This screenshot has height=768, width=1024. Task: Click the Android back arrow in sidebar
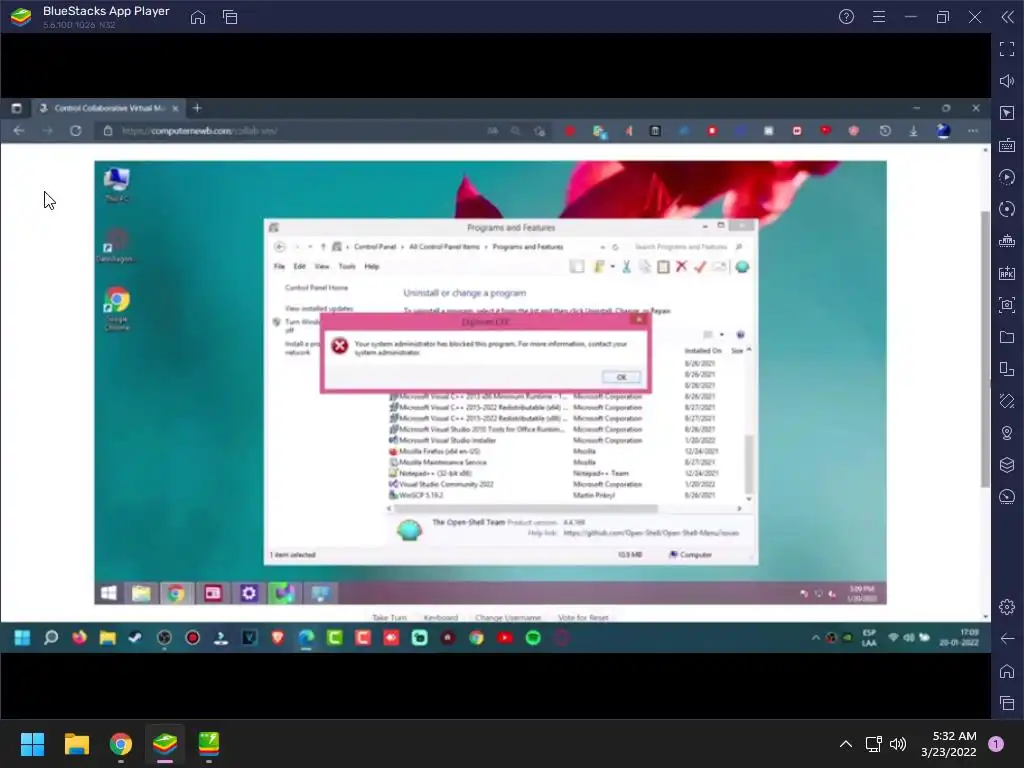[x=1006, y=639]
